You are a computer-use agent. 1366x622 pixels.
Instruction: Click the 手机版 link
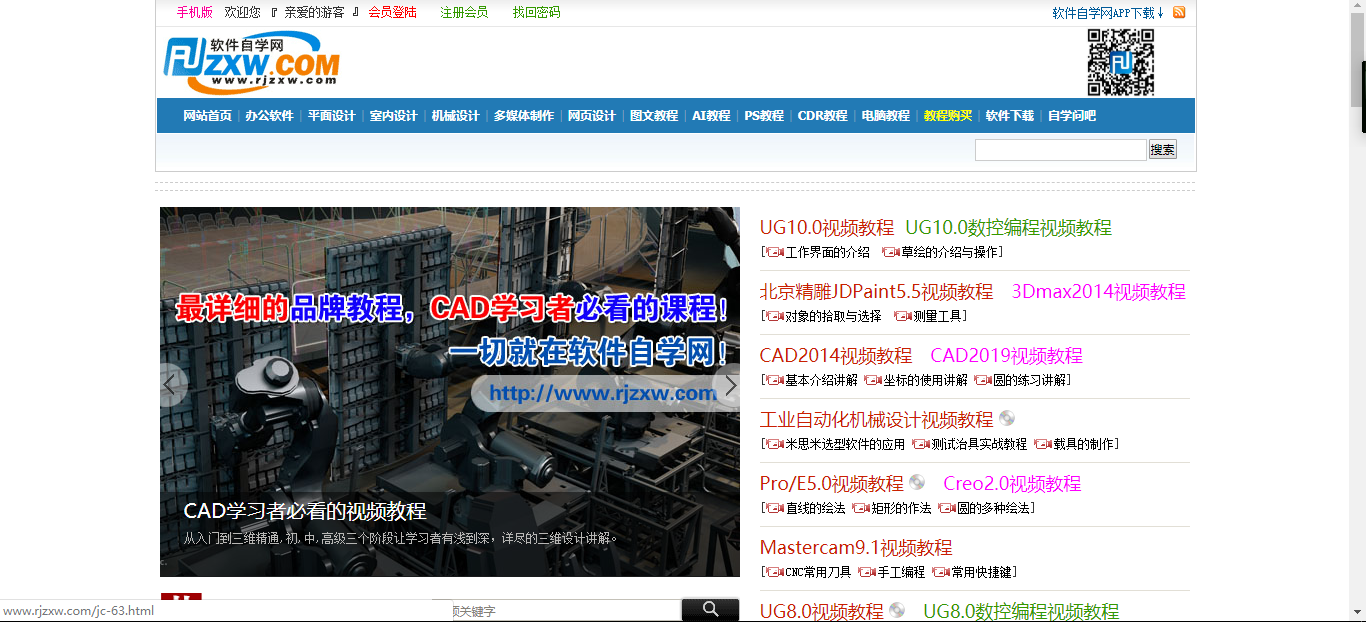click(194, 13)
